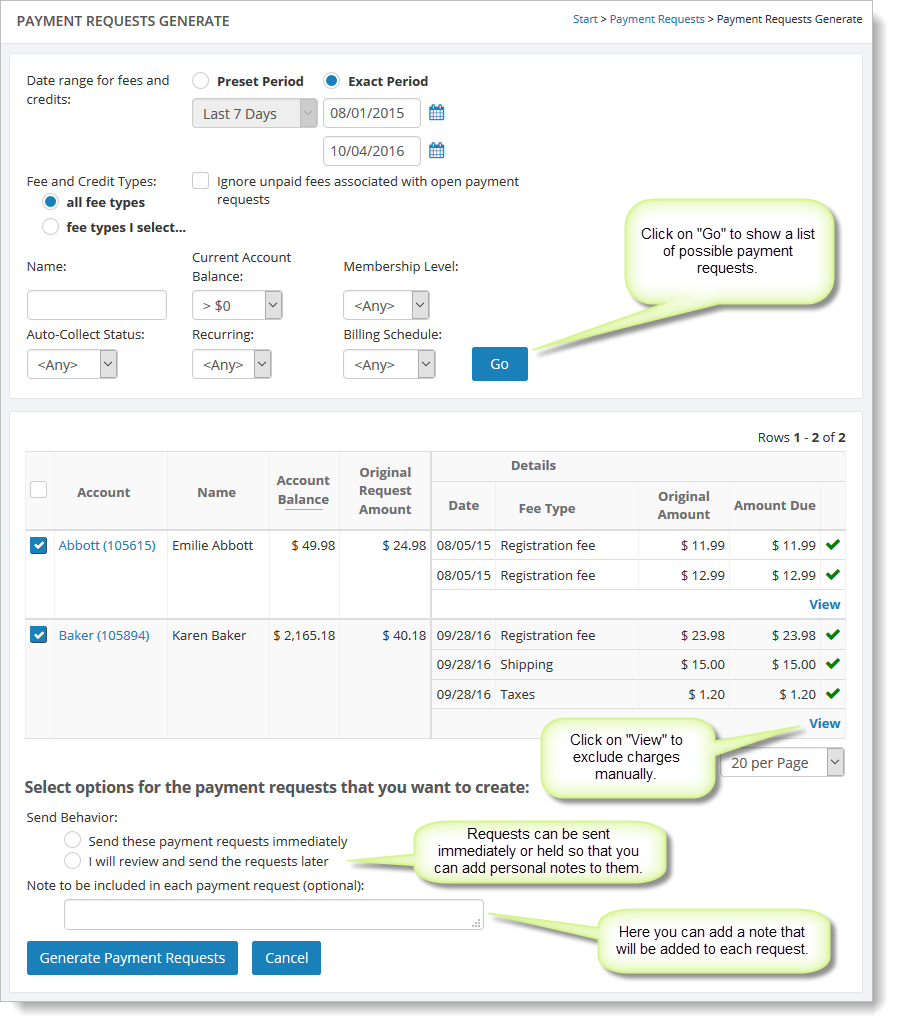
Task: Click green checkmark on the Taxes row
Action: click(x=832, y=694)
